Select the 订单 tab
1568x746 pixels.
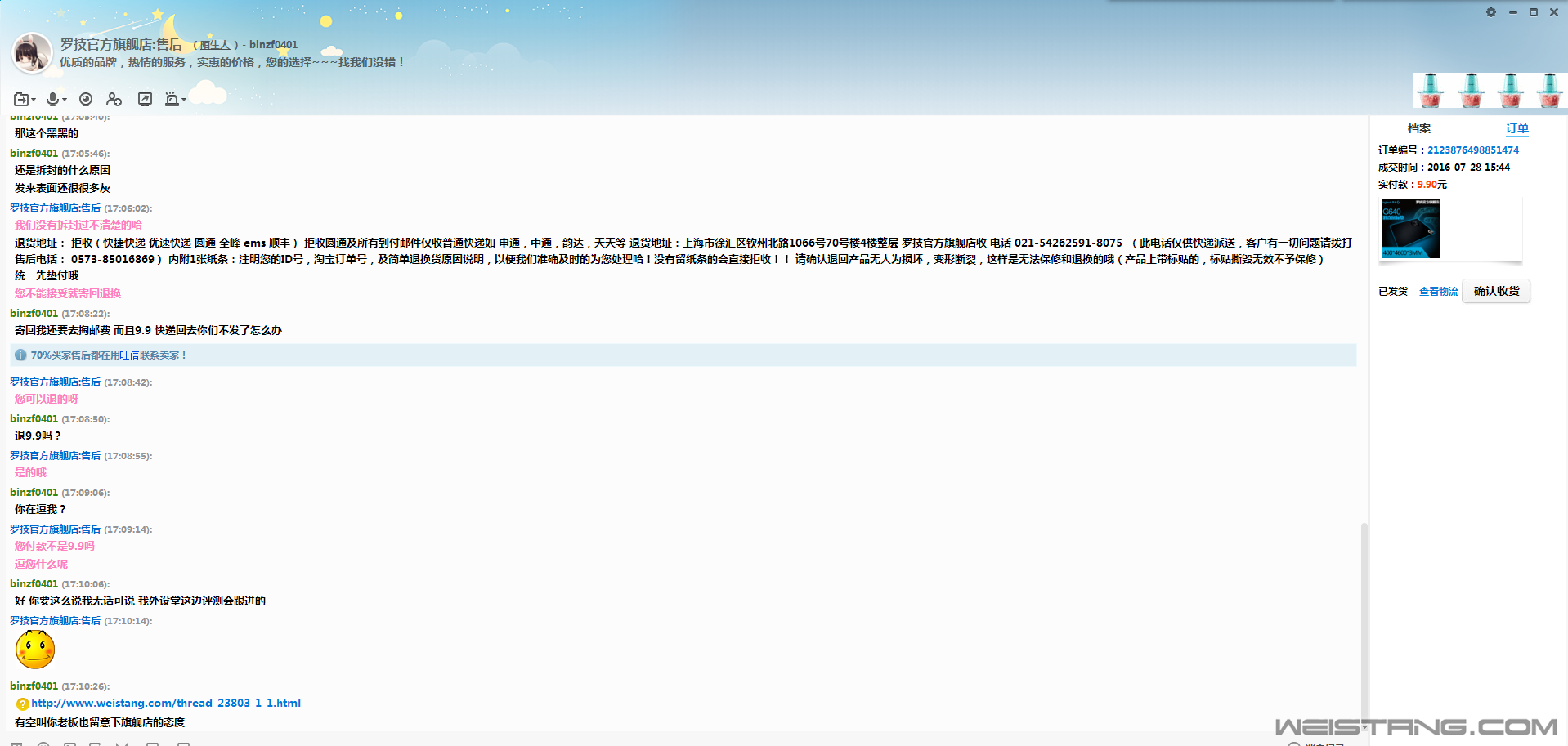1516,128
